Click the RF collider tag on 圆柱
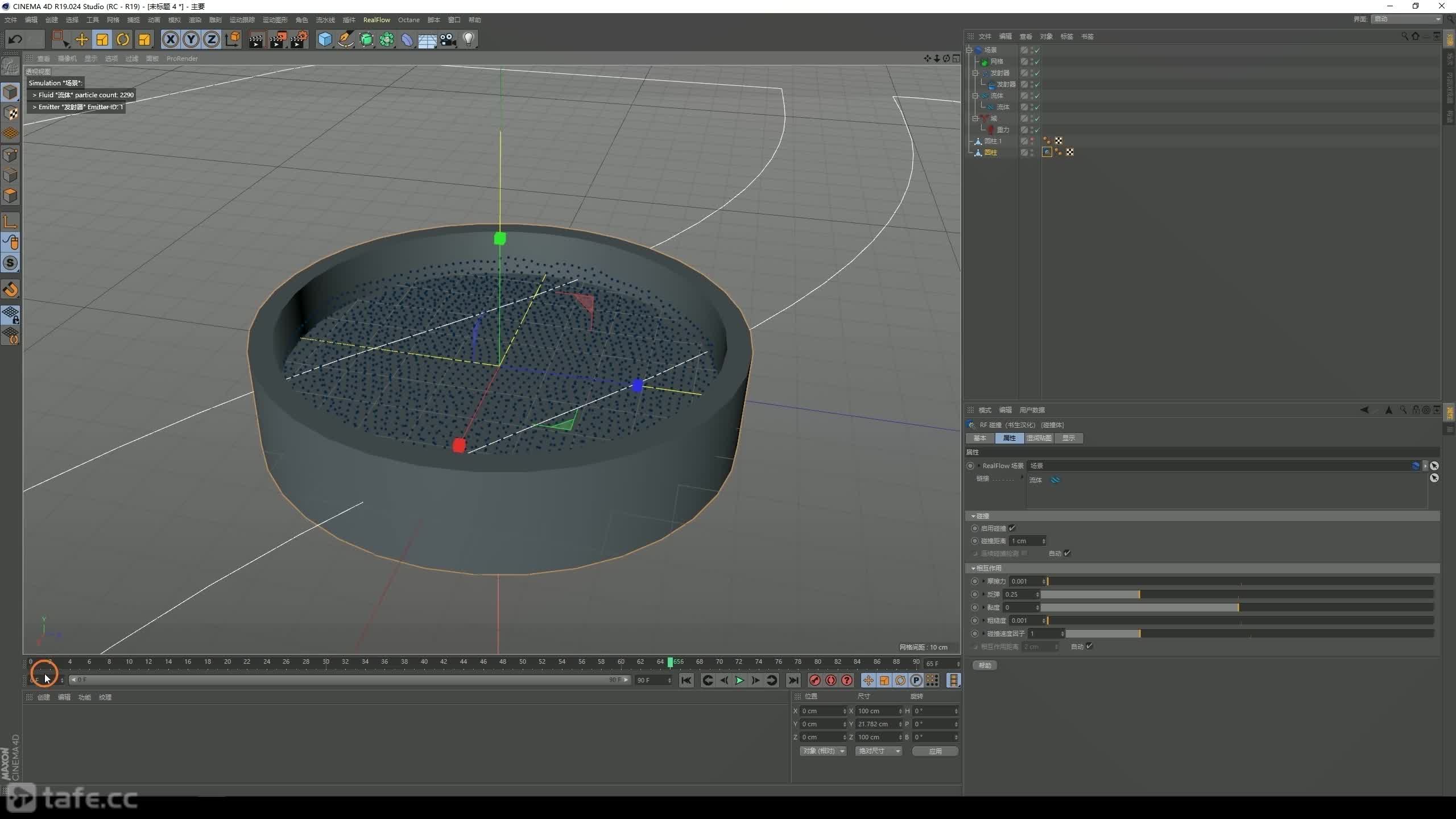 (1046, 152)
